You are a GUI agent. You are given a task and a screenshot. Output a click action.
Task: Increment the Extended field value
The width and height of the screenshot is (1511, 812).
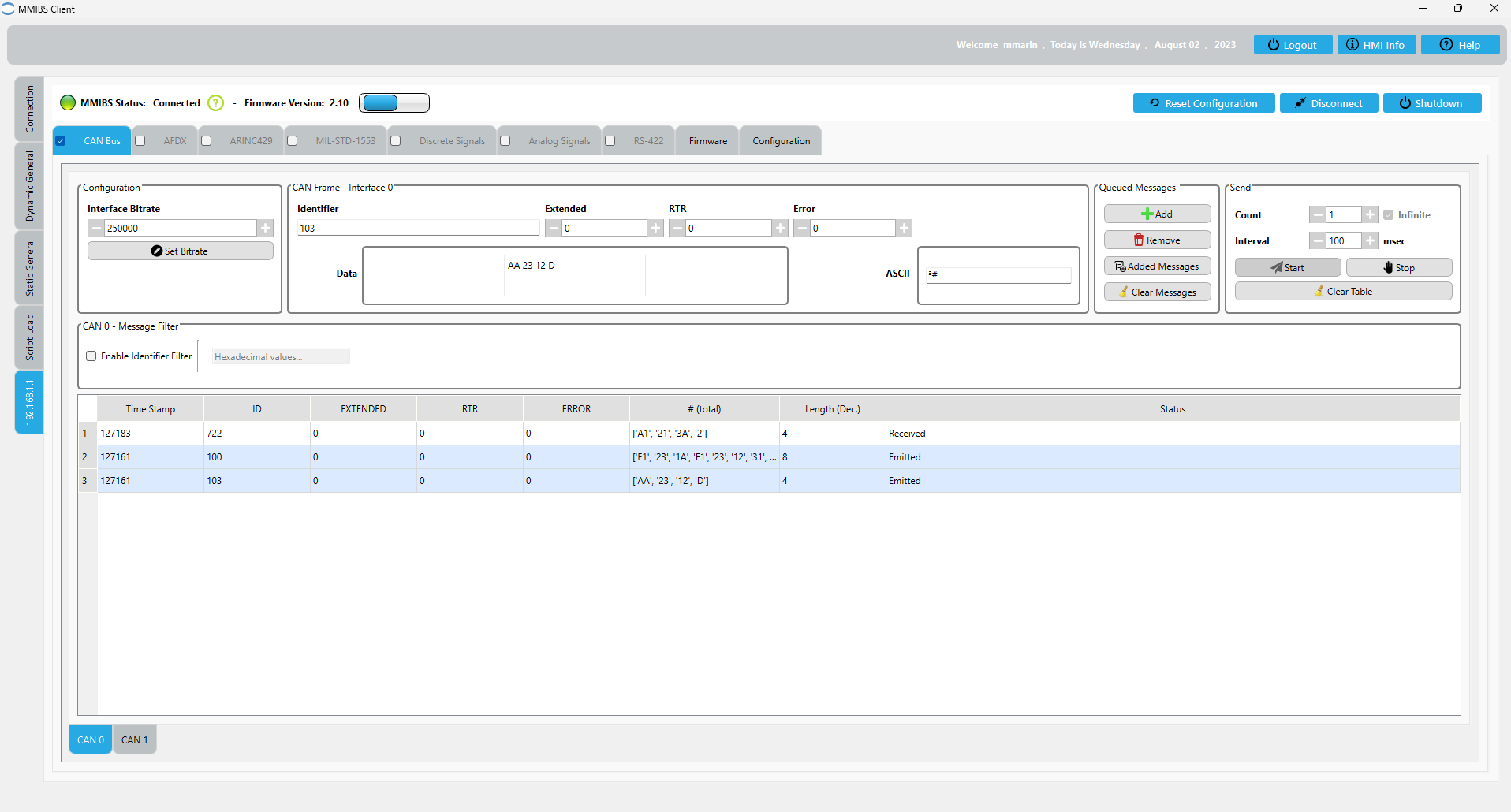655,229
